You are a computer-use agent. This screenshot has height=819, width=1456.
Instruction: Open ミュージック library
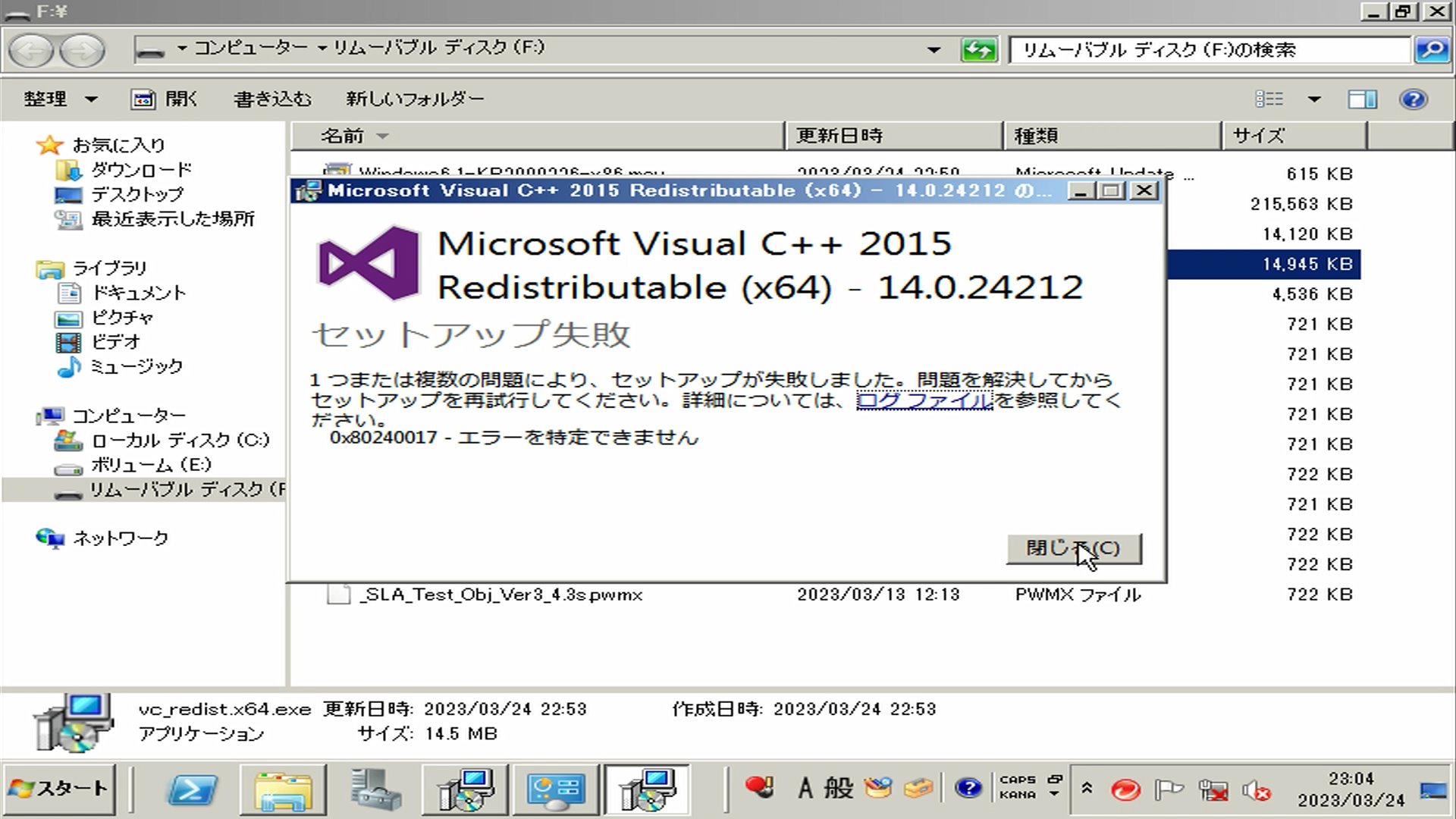pyautogui.click(x=136, y=366)
